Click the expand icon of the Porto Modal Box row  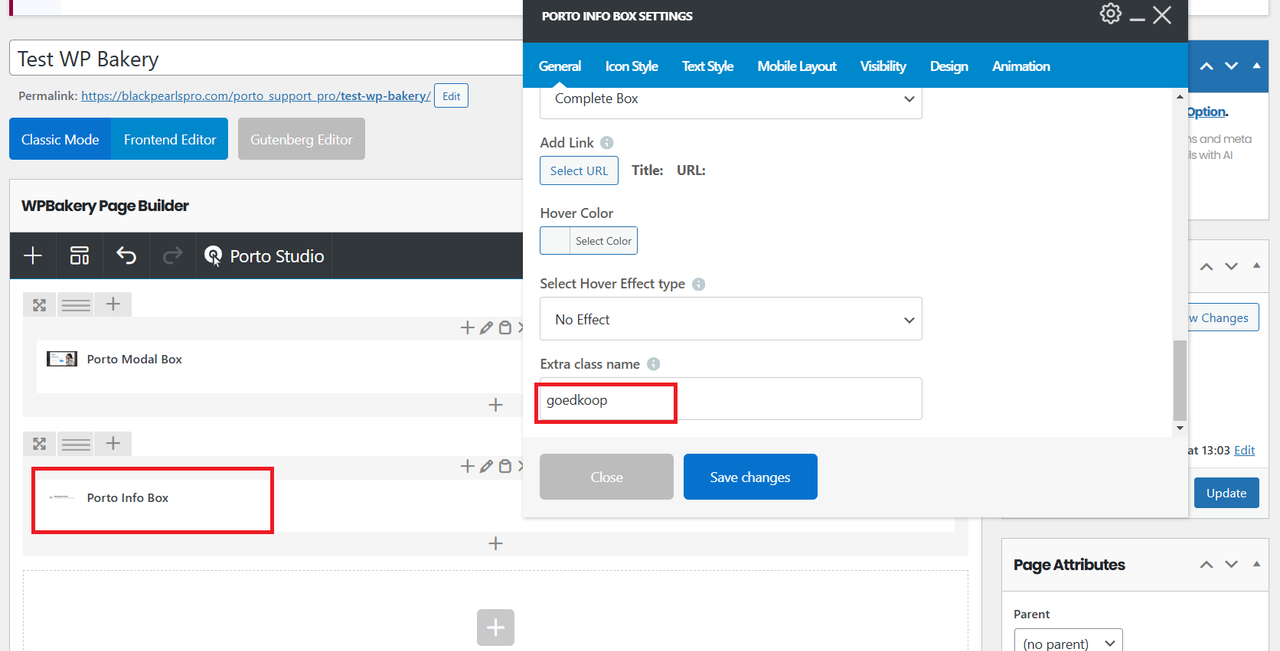pos(39,305)
